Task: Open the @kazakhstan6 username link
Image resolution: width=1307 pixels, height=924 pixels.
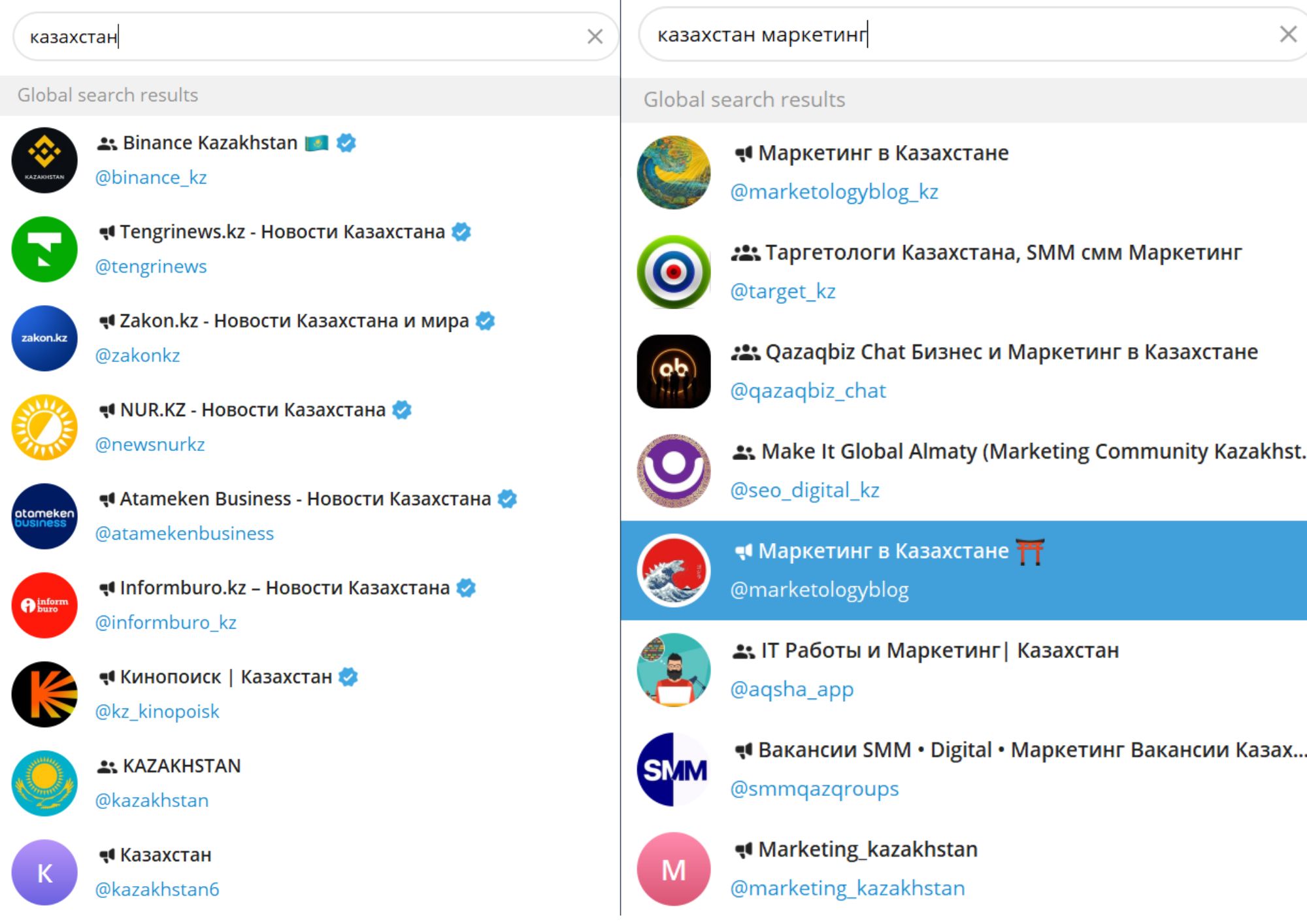Action: [x=157, y=889]
